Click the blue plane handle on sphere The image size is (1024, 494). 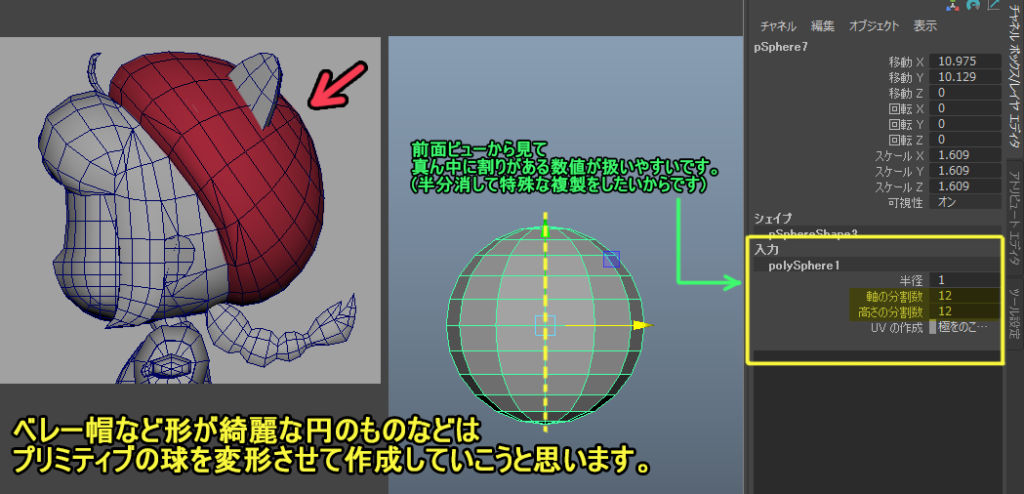(611, 259)
